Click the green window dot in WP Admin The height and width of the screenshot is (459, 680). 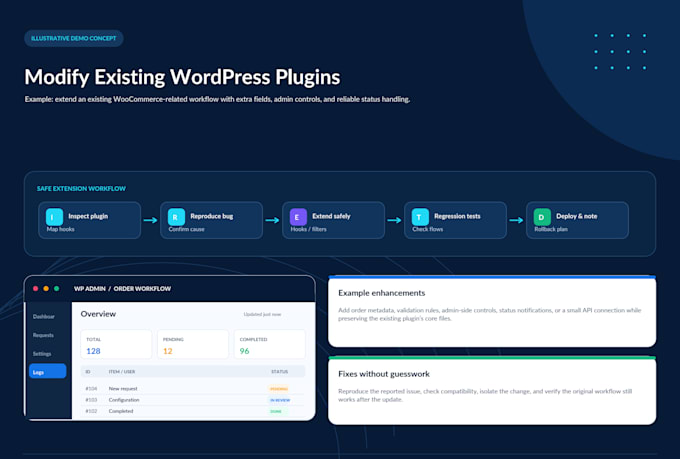coord(56,289)
